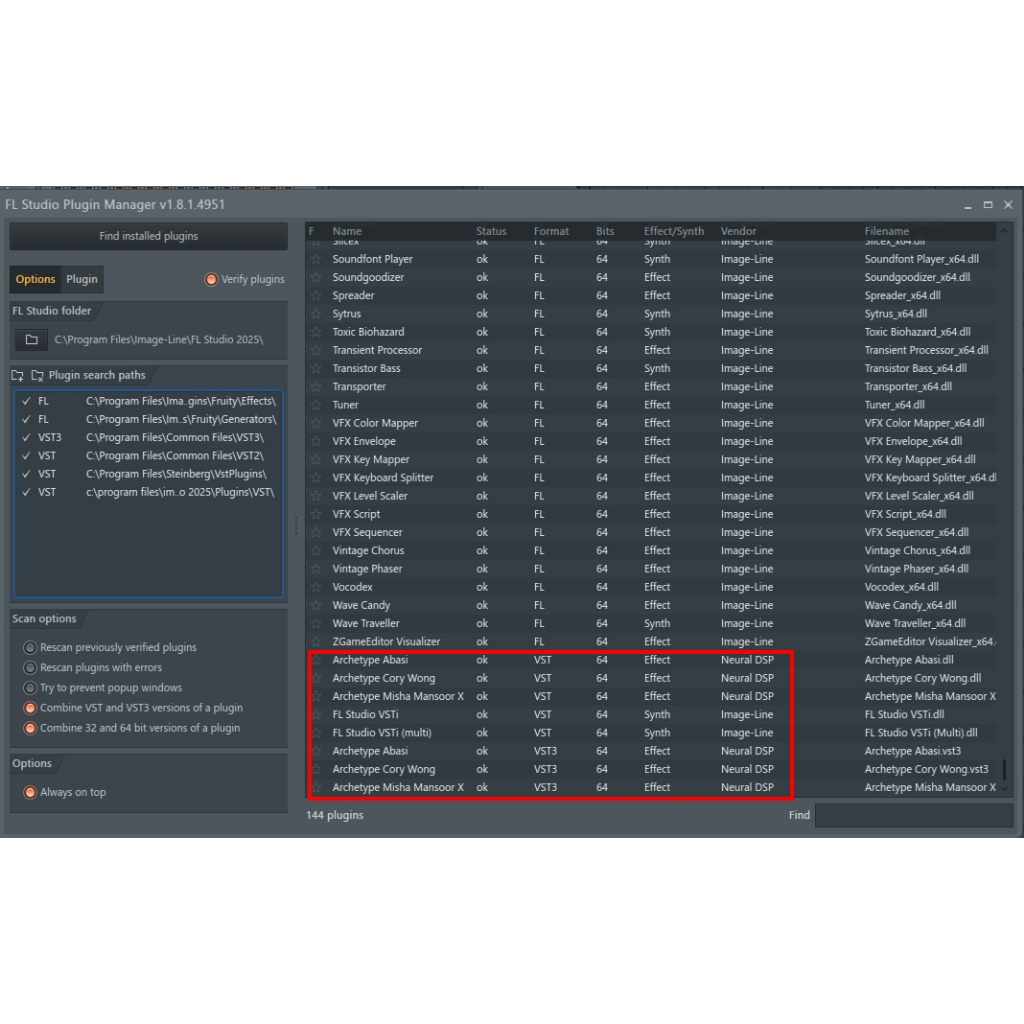Viewport: 1024px width, 1024px height.
Task: Favorite the Vintage Phaser star
Action: point(316,569)
